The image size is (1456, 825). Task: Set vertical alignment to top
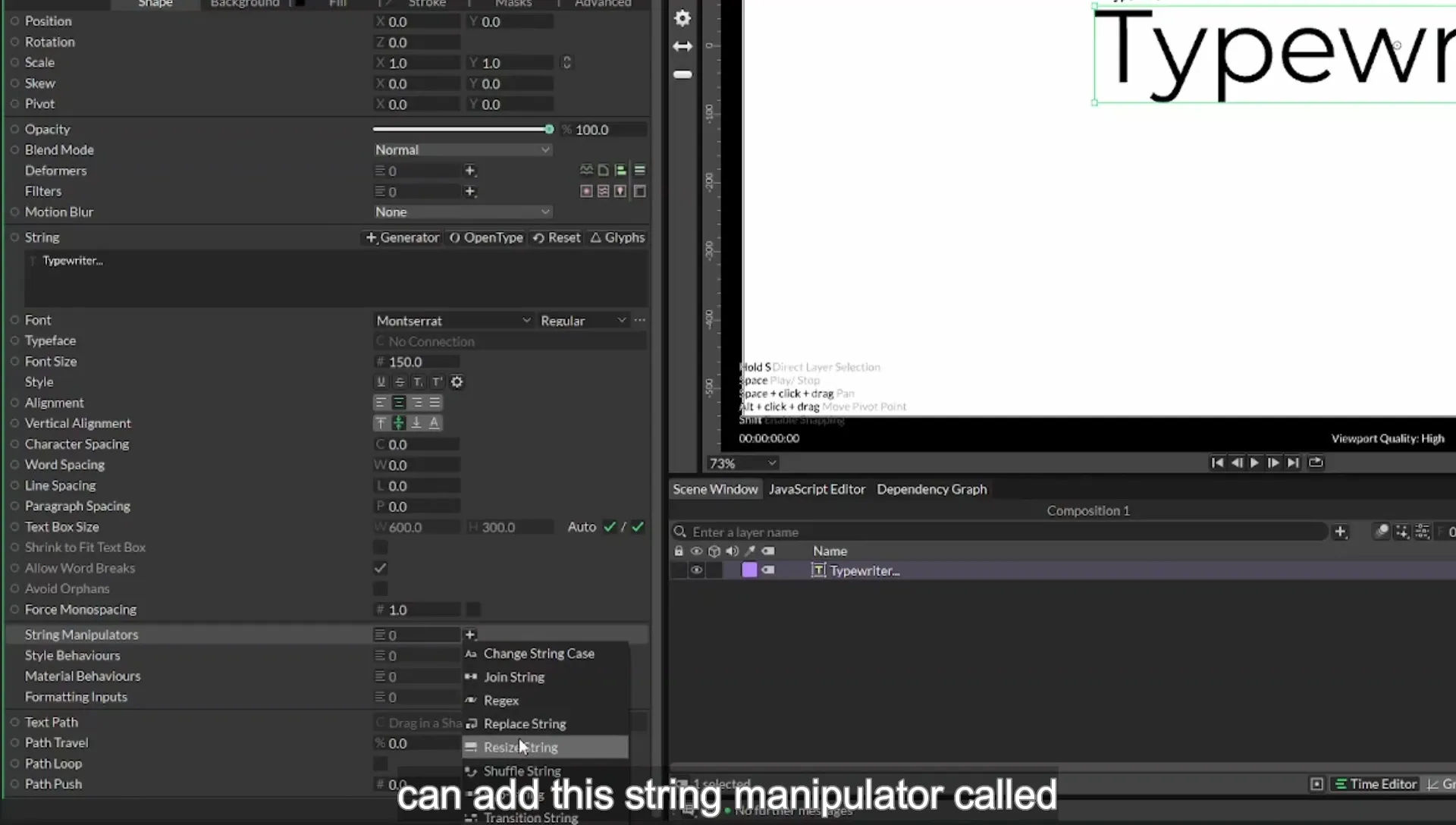pos(381,423)
